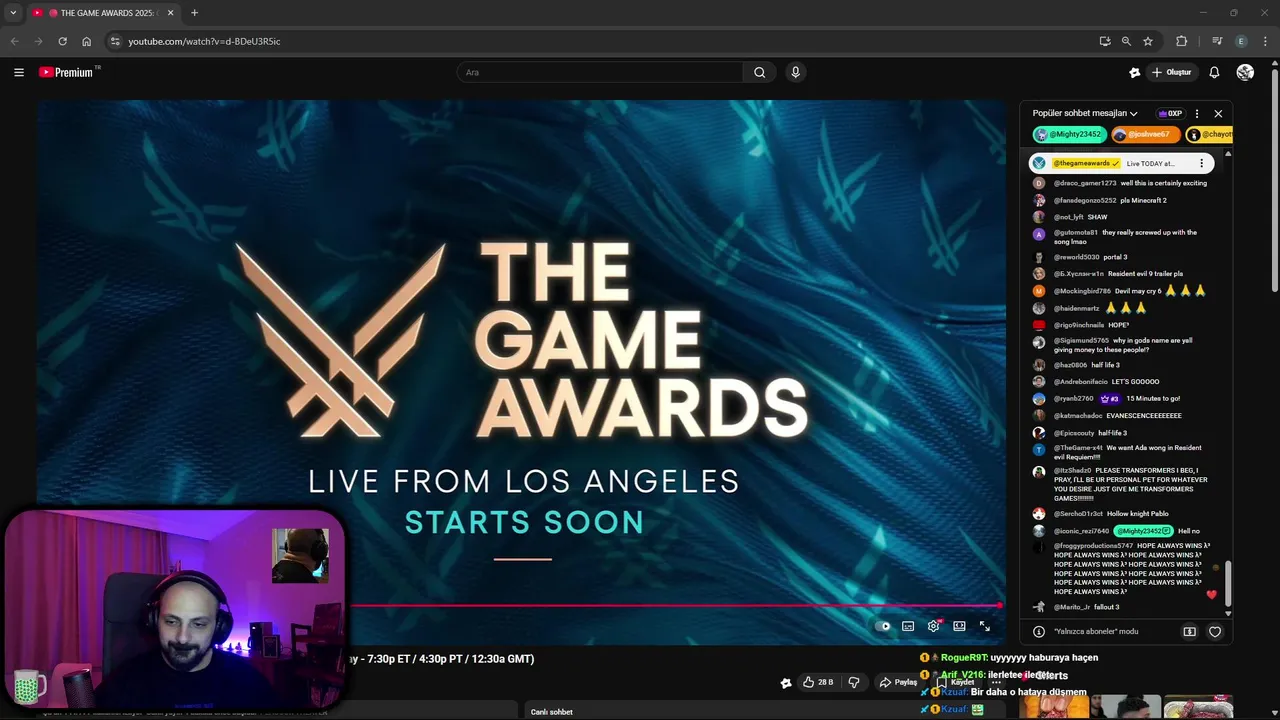Toggle subtitles/closed captions button
Screen dimensions: 1280x720
click(x=908, y=626)
